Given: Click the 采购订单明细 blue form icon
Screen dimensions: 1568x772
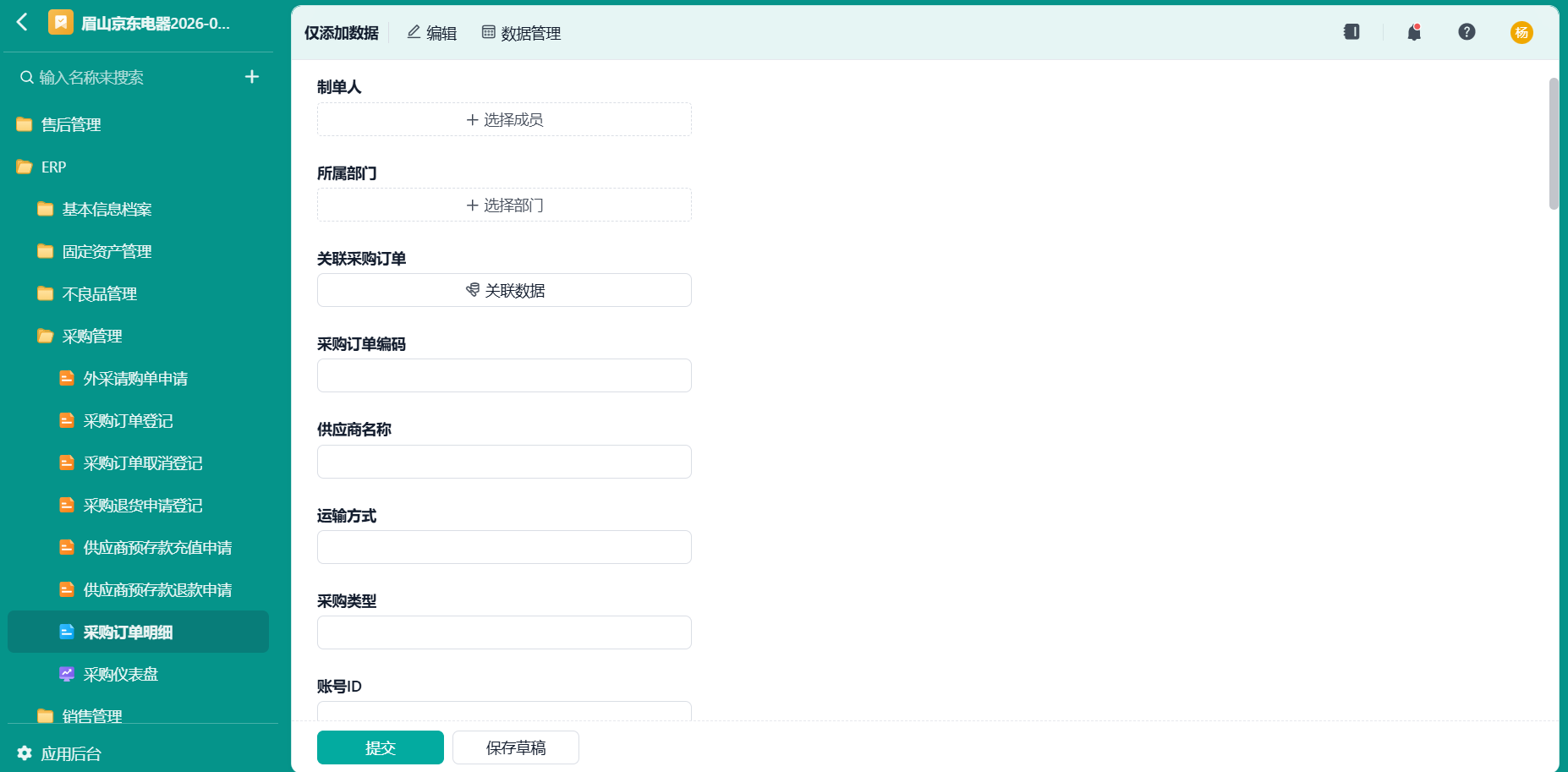Looking at the screenshot, I should [x=67, y=632].
